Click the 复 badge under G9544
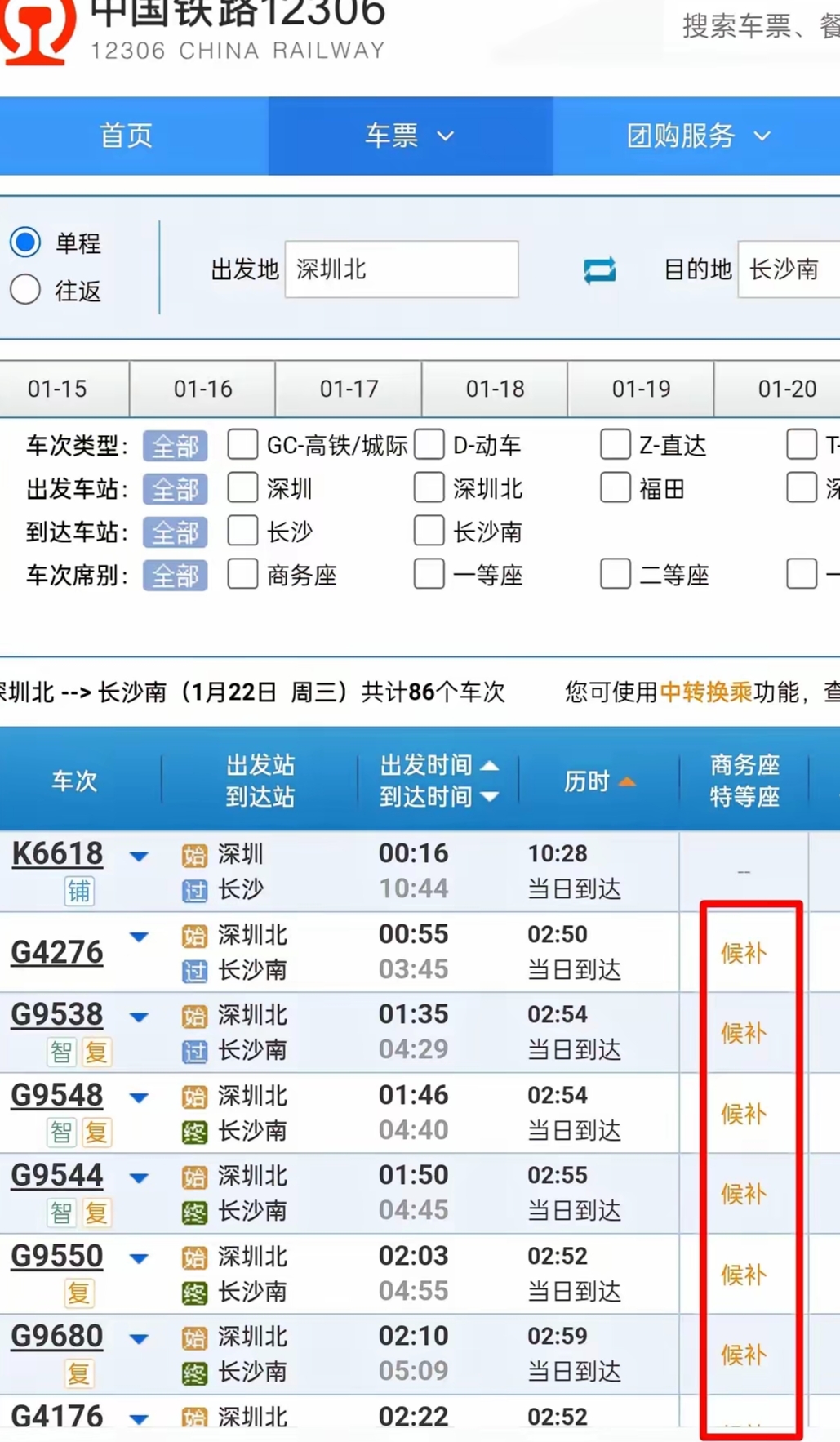Viewport: 840px width, 1442px height. [x=96, y=1213]
